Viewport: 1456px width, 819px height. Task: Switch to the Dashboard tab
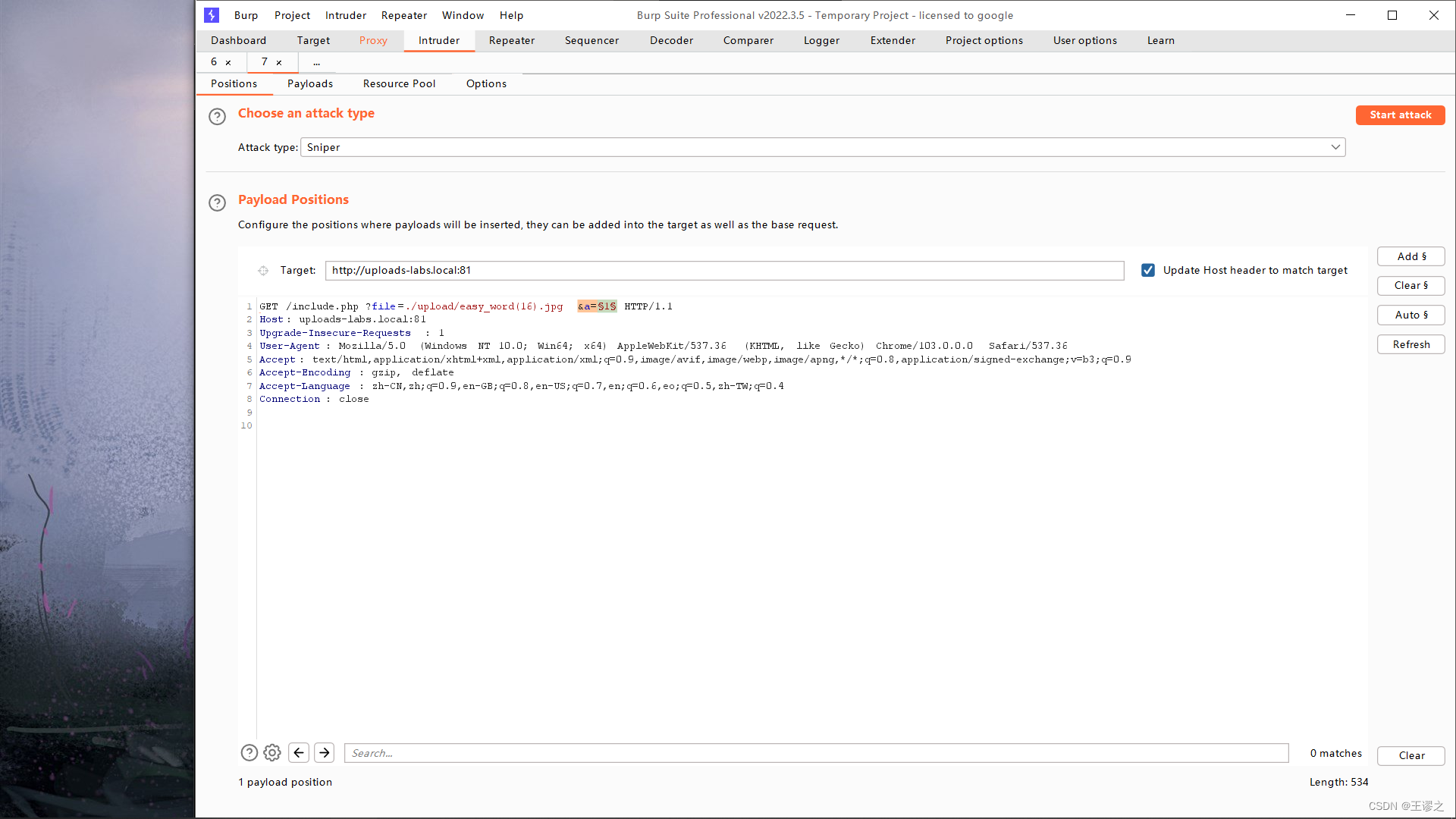238,40
